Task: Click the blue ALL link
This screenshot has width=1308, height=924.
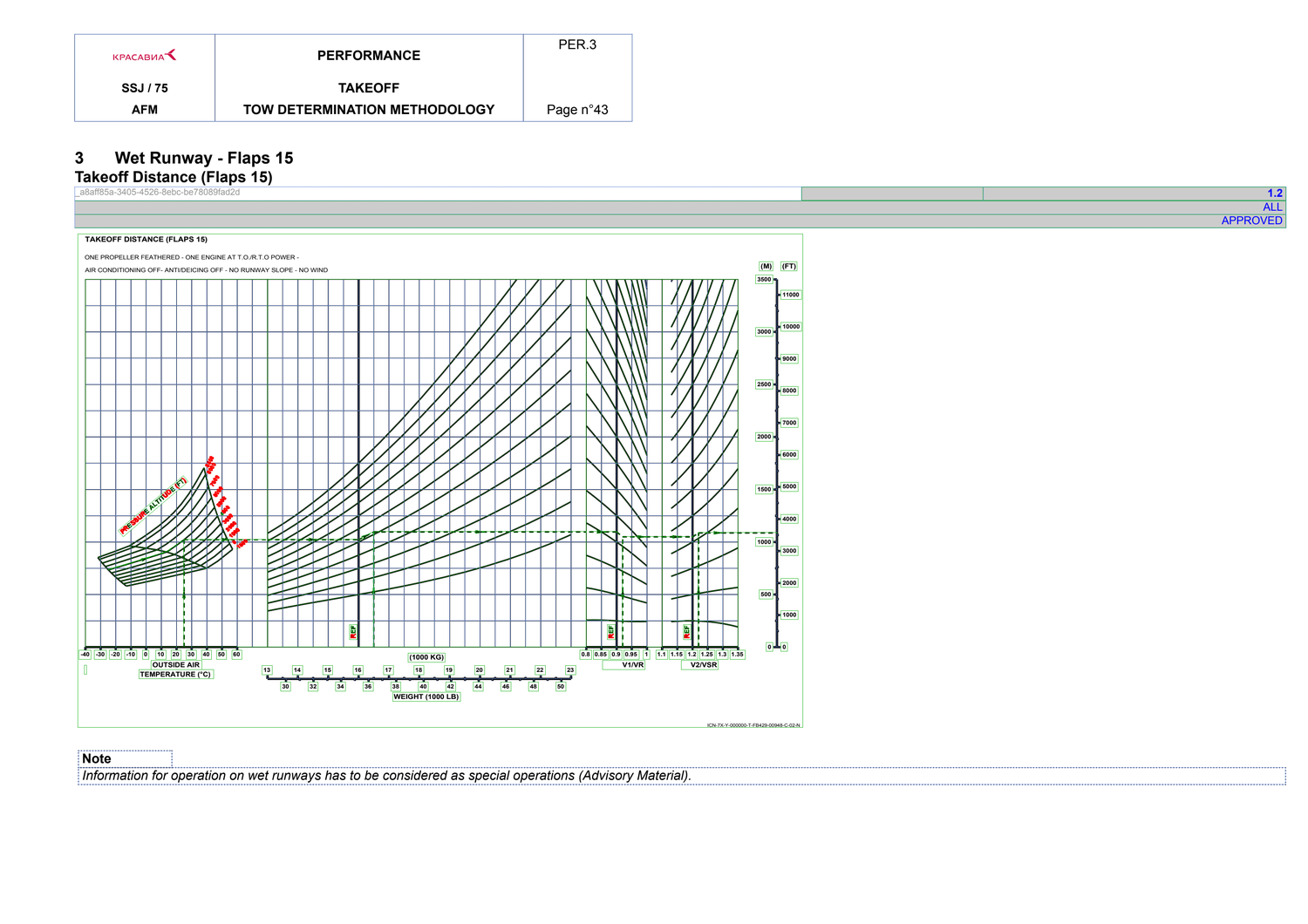Action: click(x=1272, y=207)
